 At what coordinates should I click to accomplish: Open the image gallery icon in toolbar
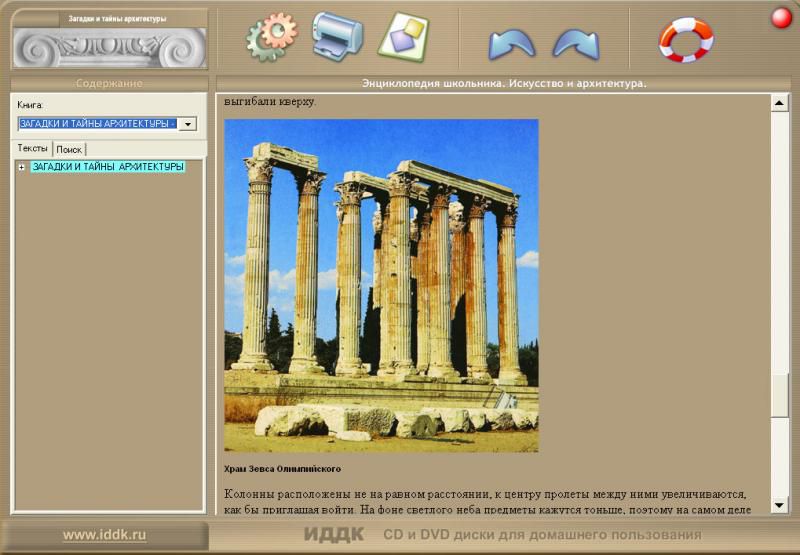402,35
